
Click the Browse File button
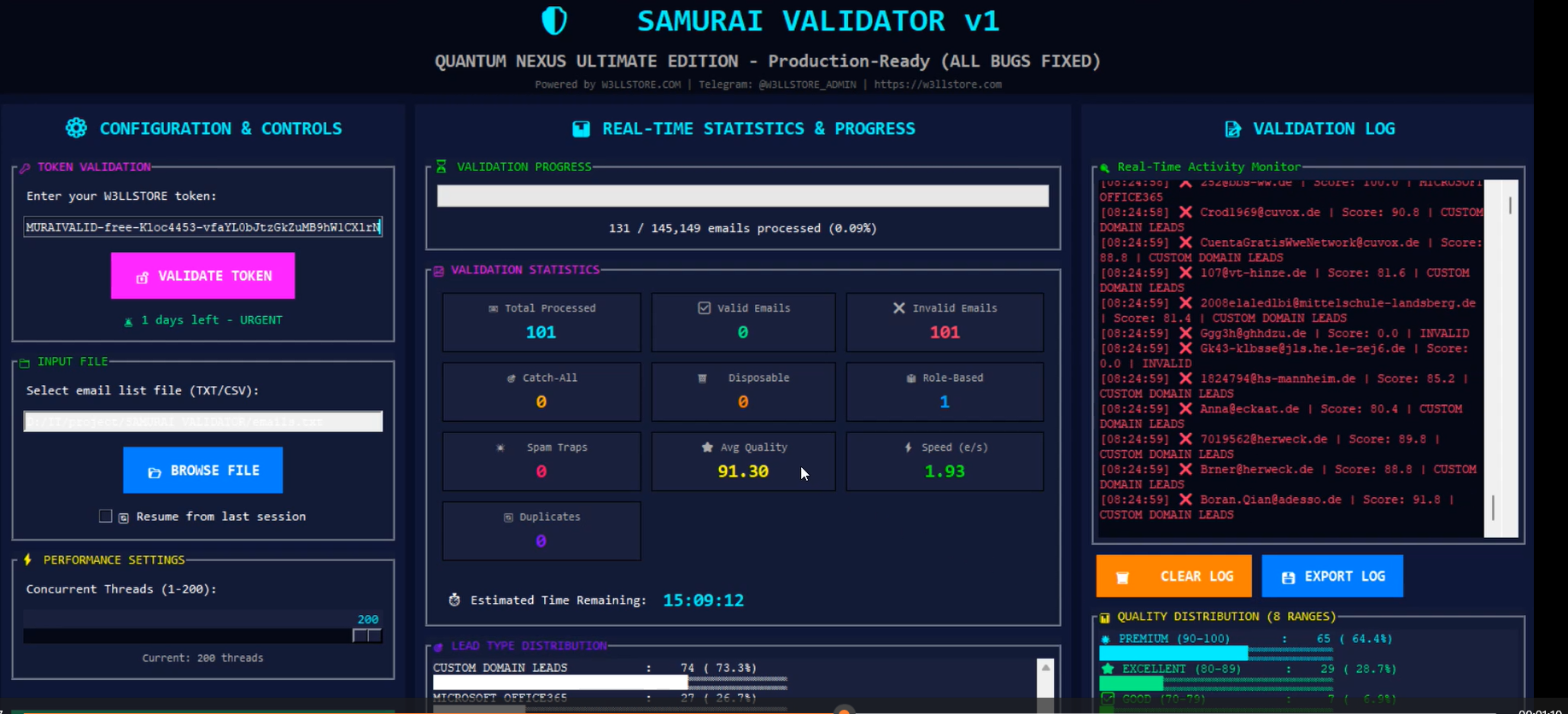click(202, 470)
